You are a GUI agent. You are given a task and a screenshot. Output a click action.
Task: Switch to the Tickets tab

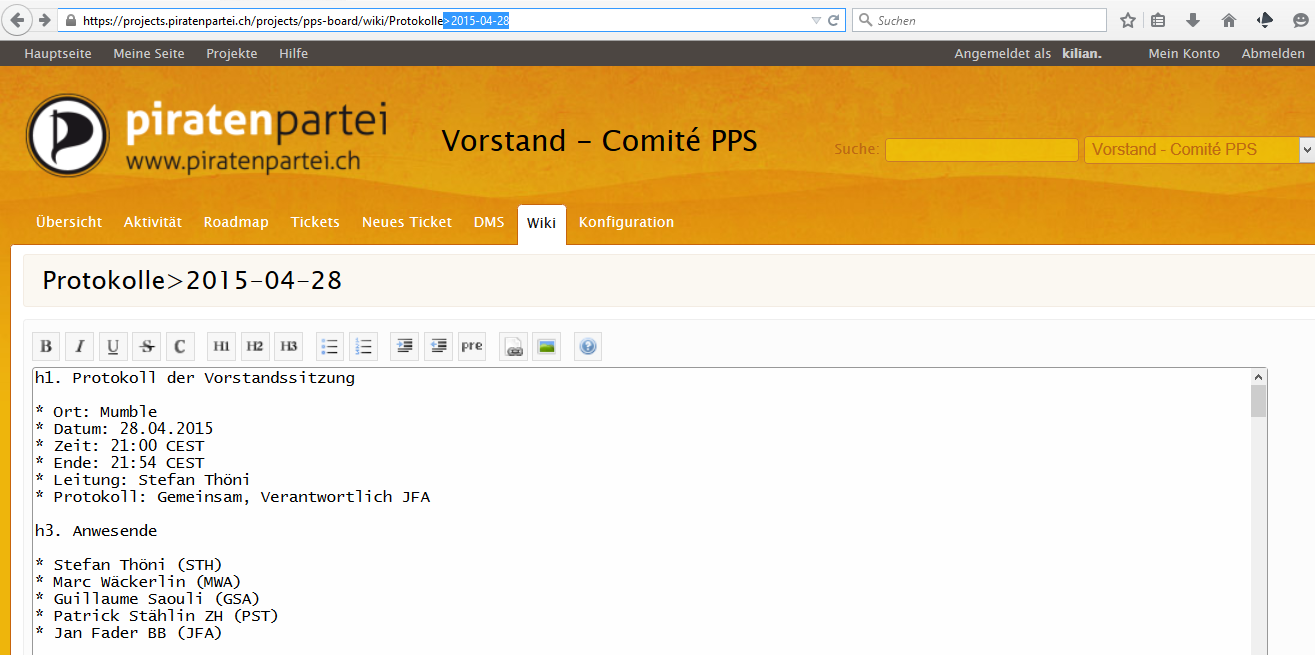coord(315,222)
